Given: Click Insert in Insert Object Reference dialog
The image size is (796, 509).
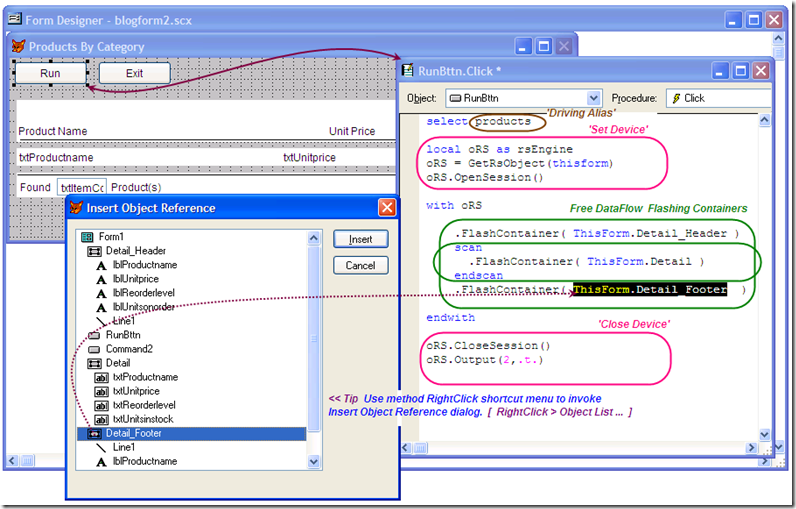Looking at the screenshot, I should click(x=360, y=239).
